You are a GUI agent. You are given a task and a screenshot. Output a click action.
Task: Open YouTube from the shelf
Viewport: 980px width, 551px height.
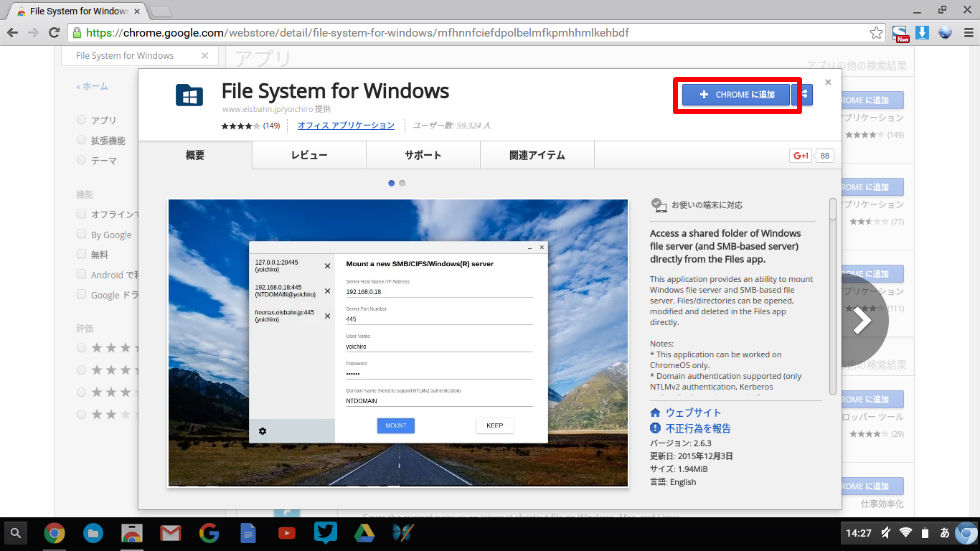point(286,533)
